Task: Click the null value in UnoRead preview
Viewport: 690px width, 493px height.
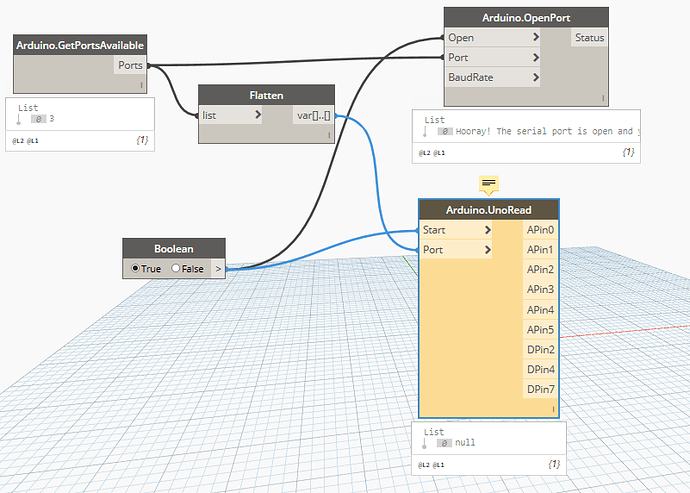Action: click(x=465, y=442)
